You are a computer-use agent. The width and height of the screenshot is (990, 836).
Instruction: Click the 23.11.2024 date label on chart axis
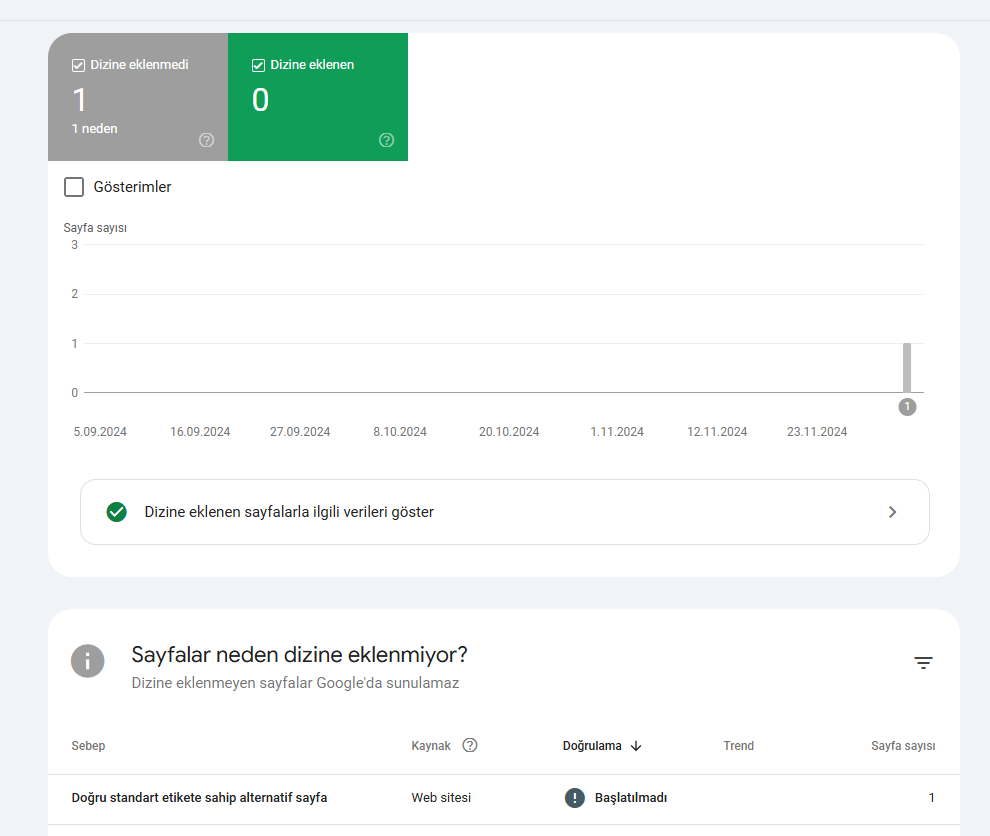(x=816, y=432)
